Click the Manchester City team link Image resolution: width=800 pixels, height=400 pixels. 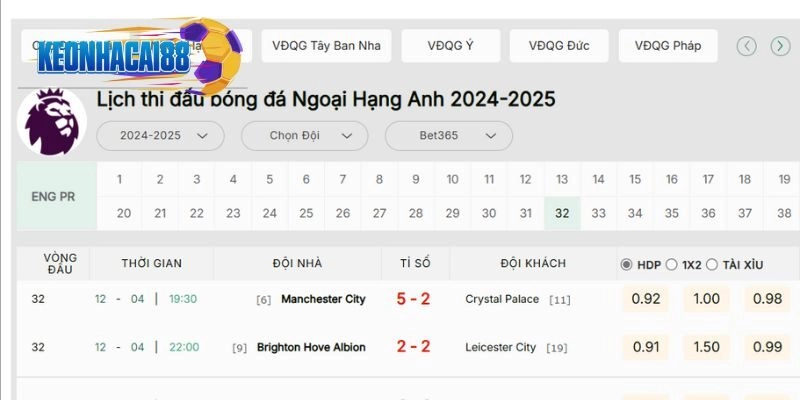(x=323, y=299)
